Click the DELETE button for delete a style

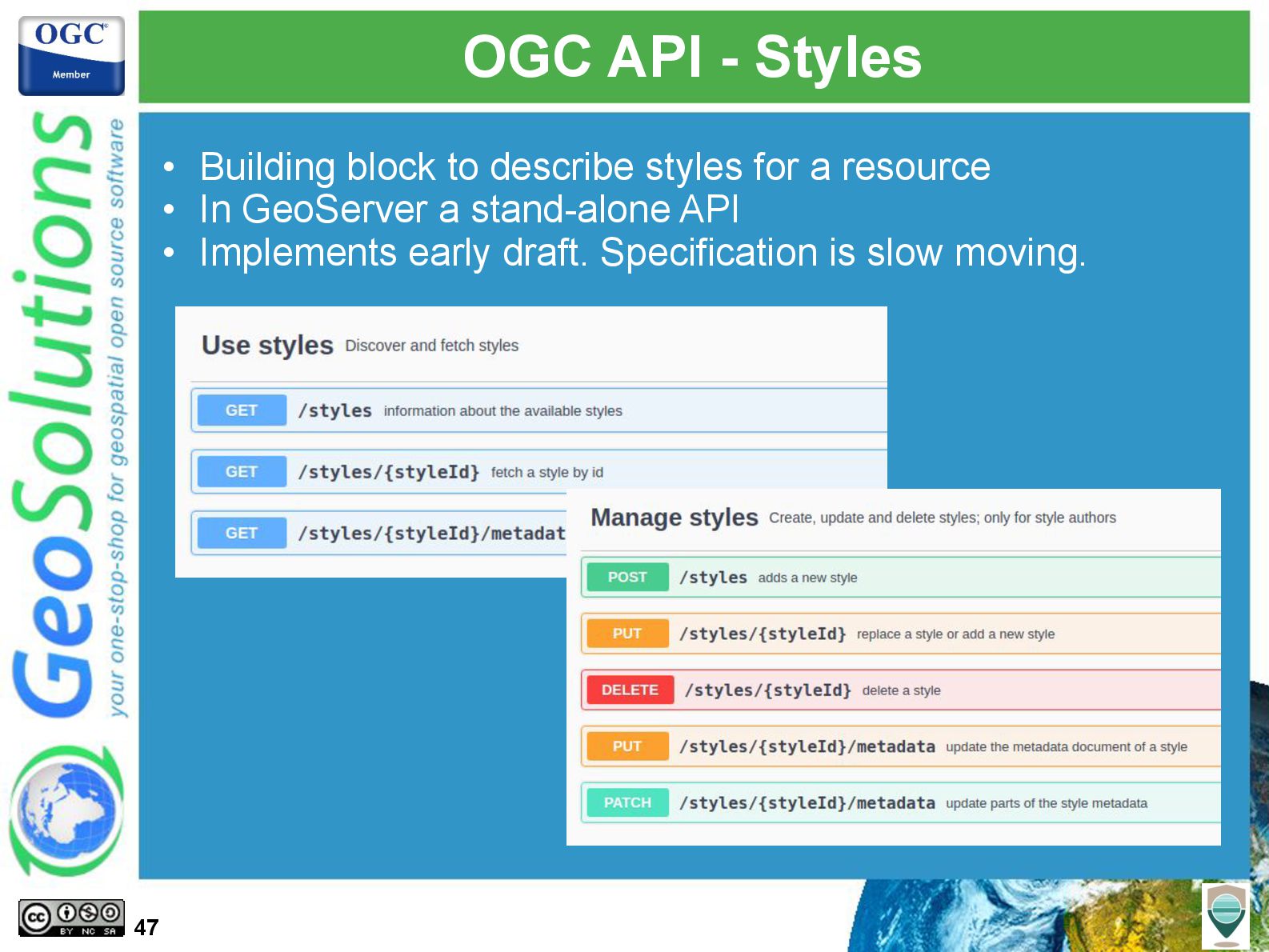[x=630, y=690]
